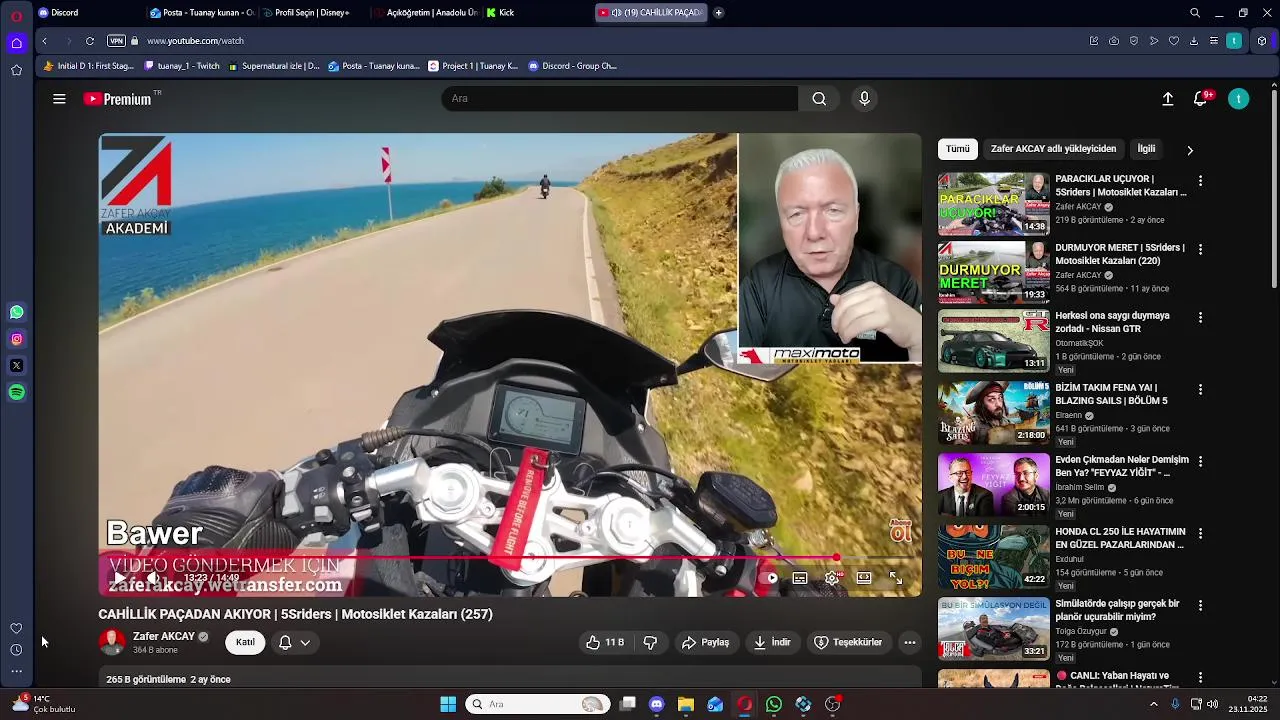Open File Explorer from taskbar
The image size is (1280, 720).
click(685, 704)
